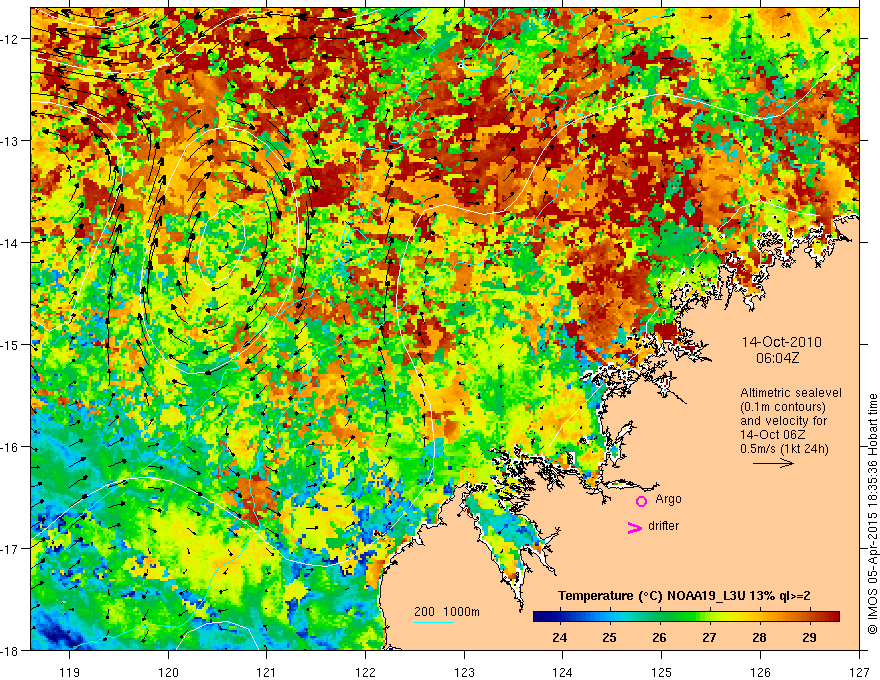Click the cyan isobath legend line

click(434, 622)
